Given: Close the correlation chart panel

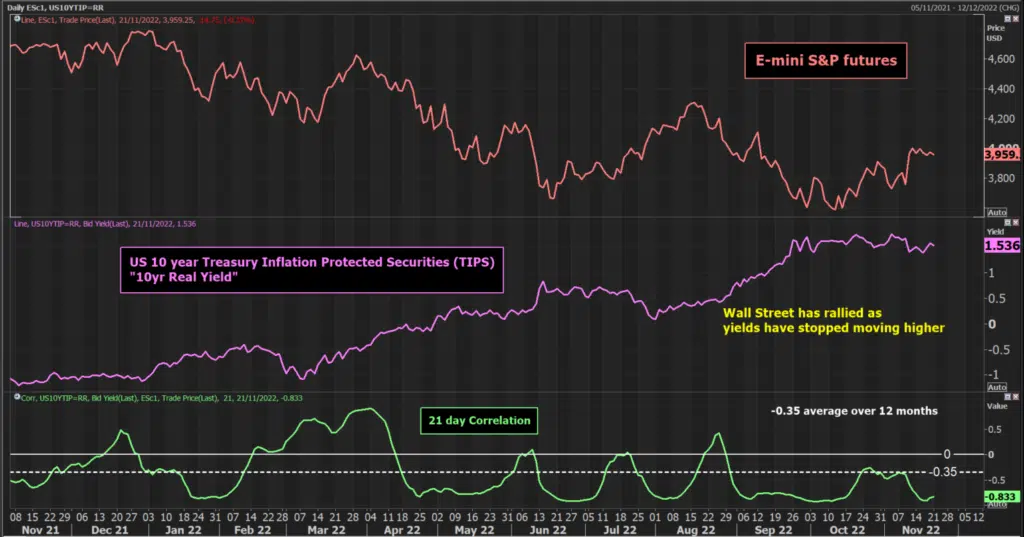Looking at the screenshot, I should click(x=1016, y=397).
